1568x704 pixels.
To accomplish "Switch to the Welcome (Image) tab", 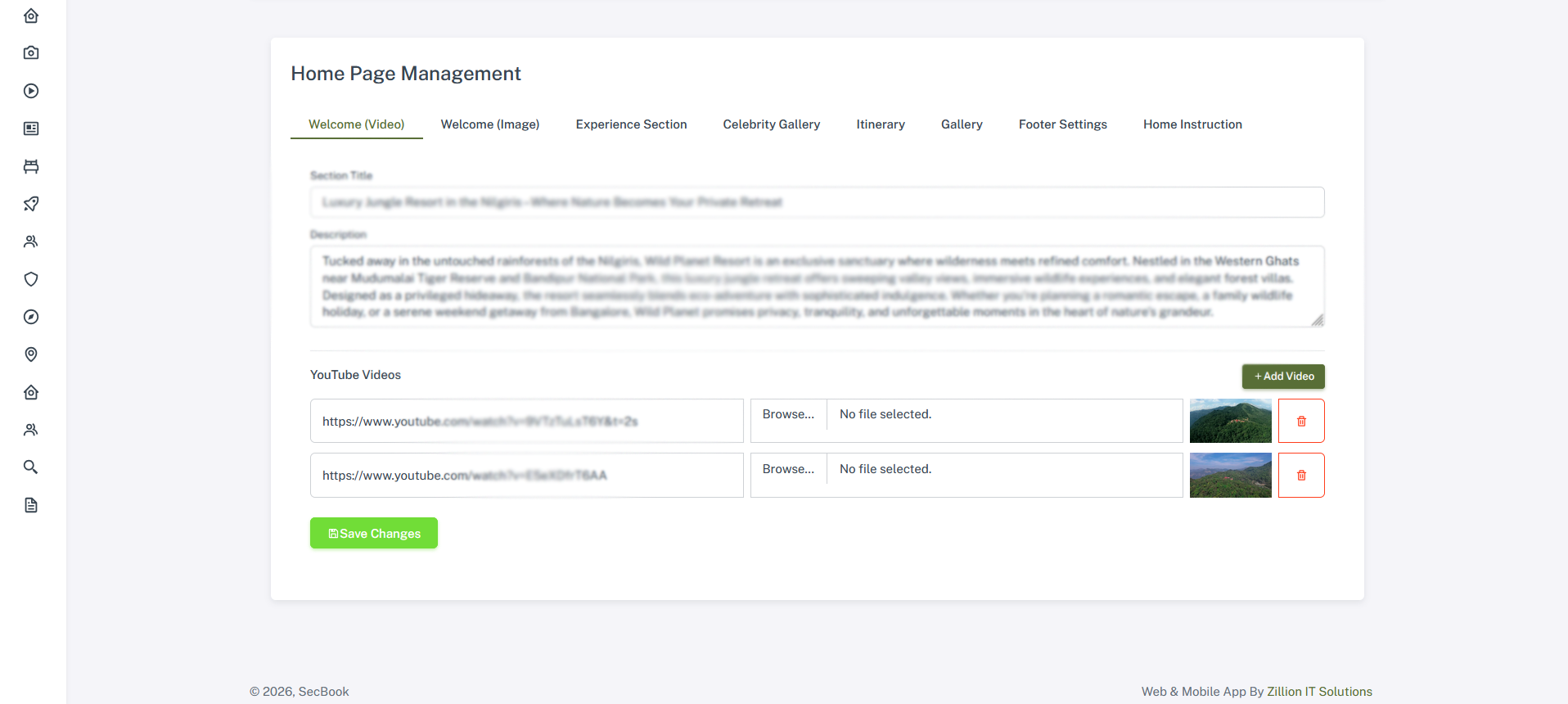I will click(x=489, y=124).
